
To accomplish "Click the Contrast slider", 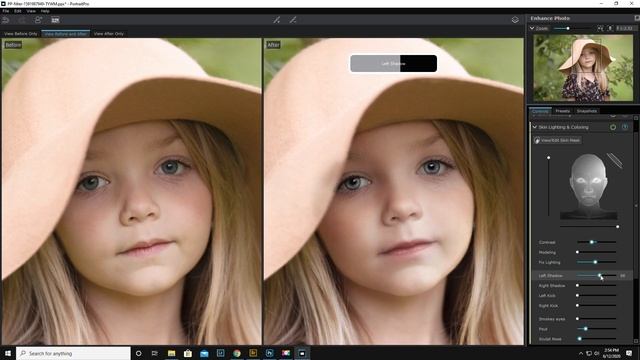I will (596, 242).
